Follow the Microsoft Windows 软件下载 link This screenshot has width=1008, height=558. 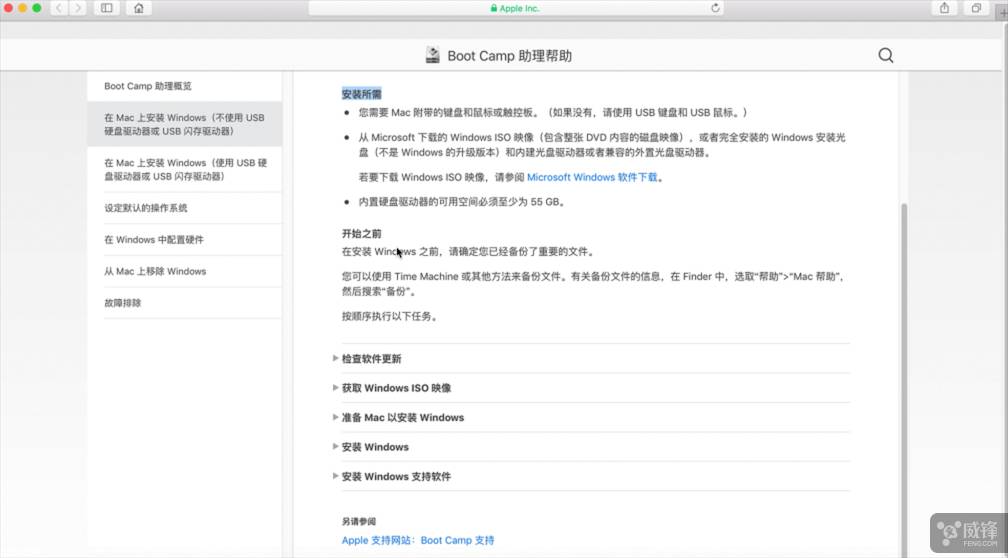pyautogui.click(x=592, y=177)
